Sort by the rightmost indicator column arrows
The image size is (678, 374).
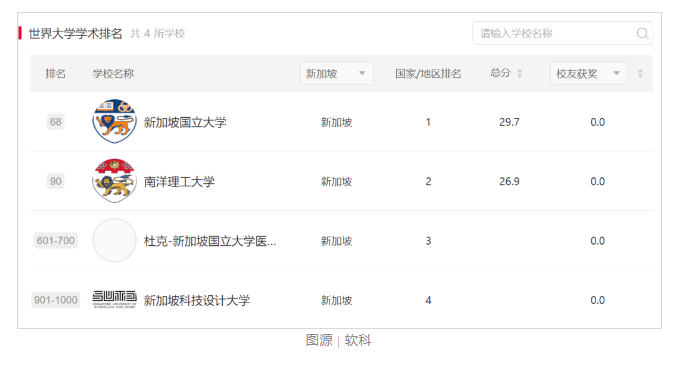640,74
